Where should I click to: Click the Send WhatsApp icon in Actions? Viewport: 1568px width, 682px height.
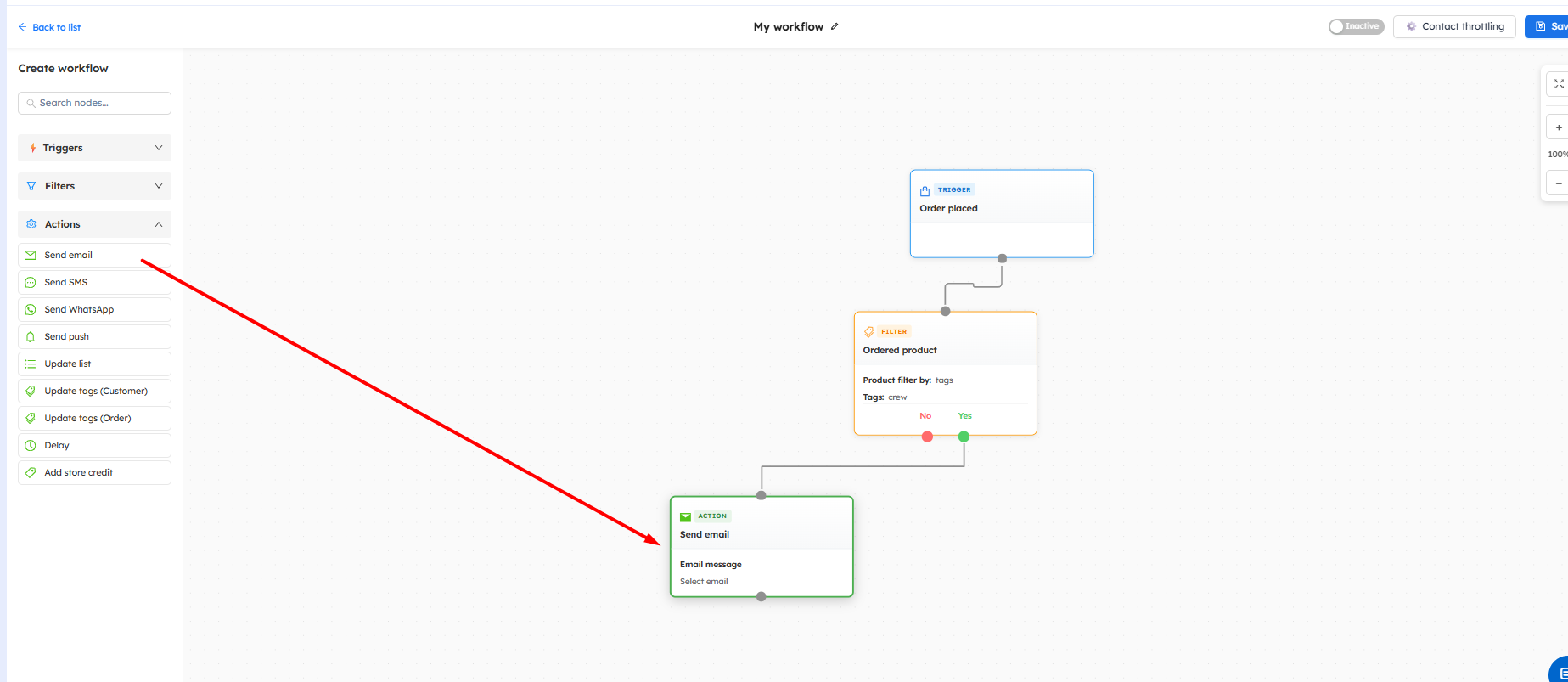31,310
